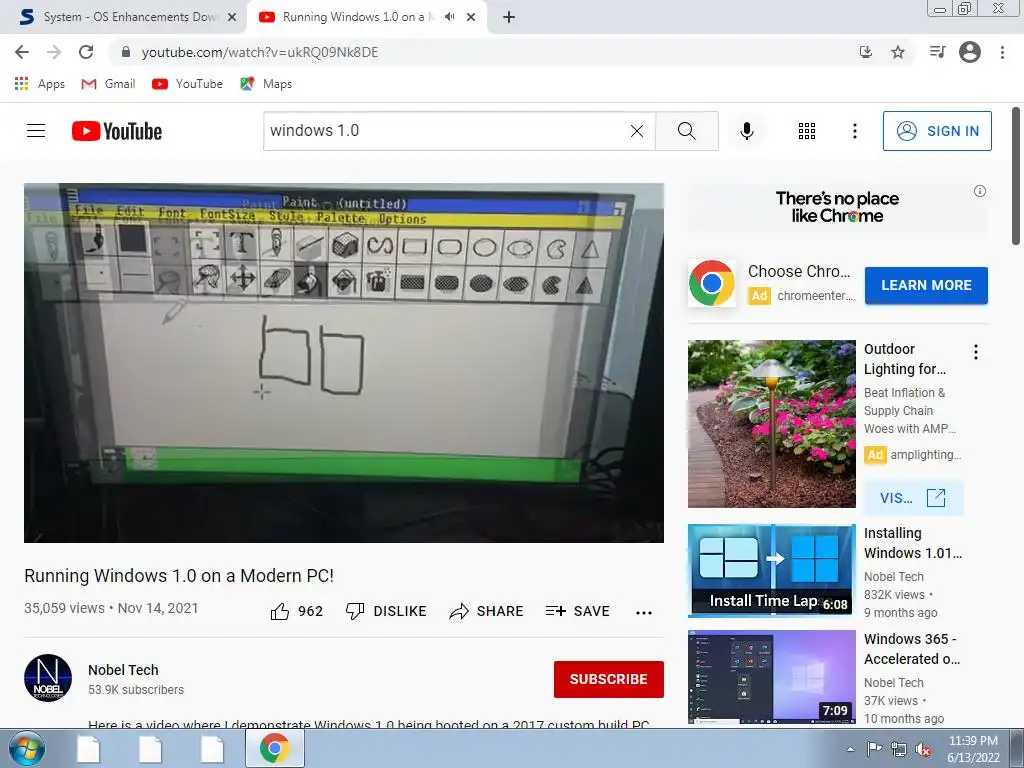
Task: Close the System - OS Enhancements tab
Action: [232, 17]
